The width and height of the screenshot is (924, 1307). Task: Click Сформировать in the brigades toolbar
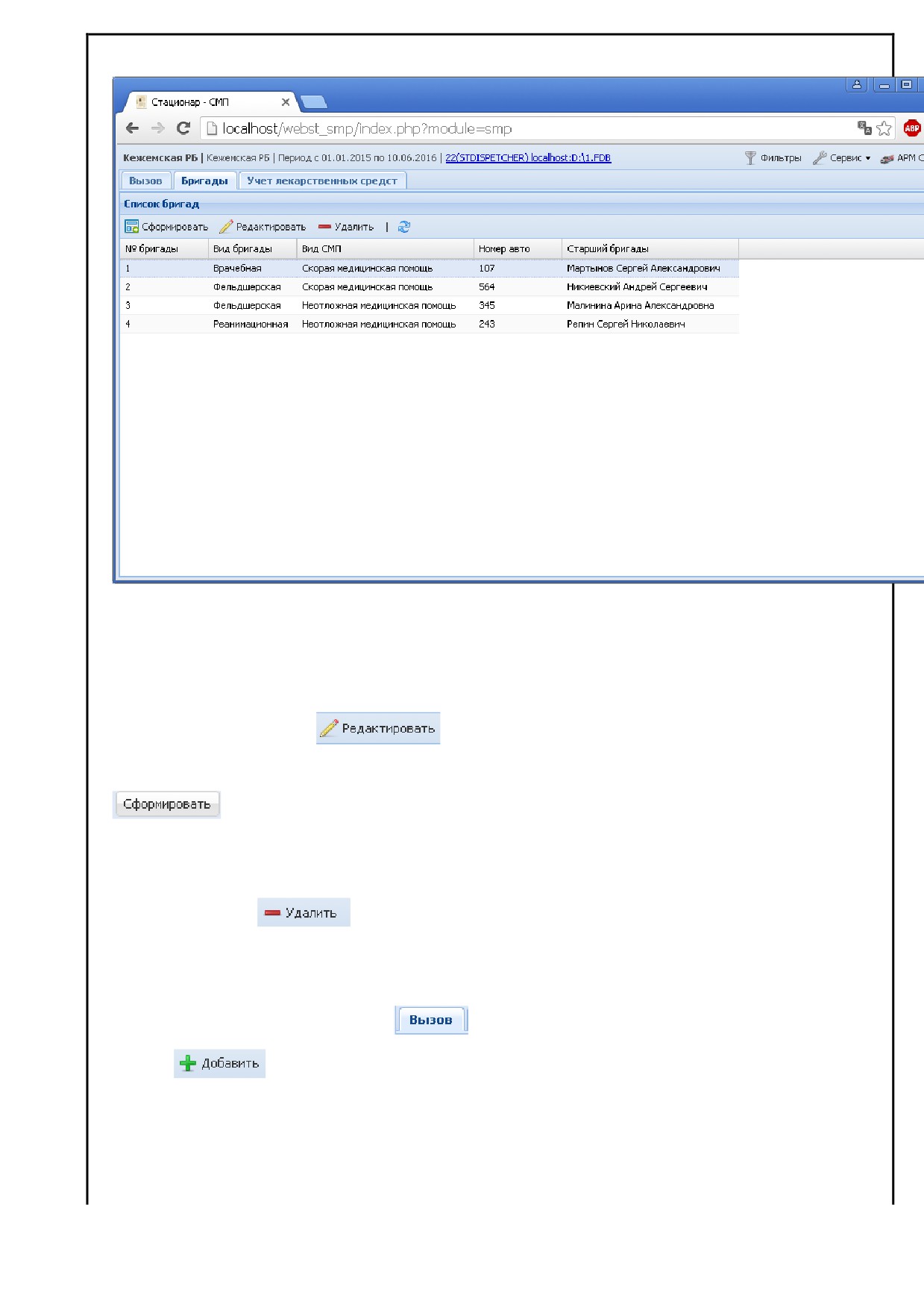coord(166,227)
